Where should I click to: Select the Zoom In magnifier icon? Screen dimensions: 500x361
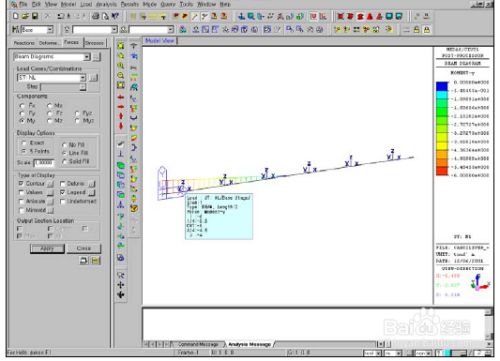point(121,66)
